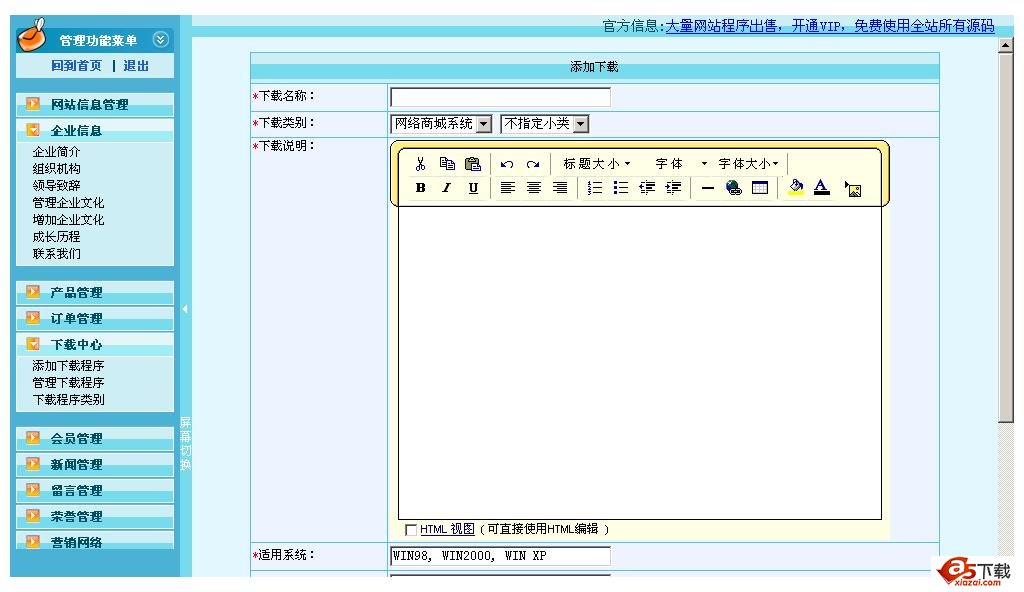The height and width of the screenshot is (592, 1024).
Task: Expand the 营销网络 section
Action: [x=95, y=542]
